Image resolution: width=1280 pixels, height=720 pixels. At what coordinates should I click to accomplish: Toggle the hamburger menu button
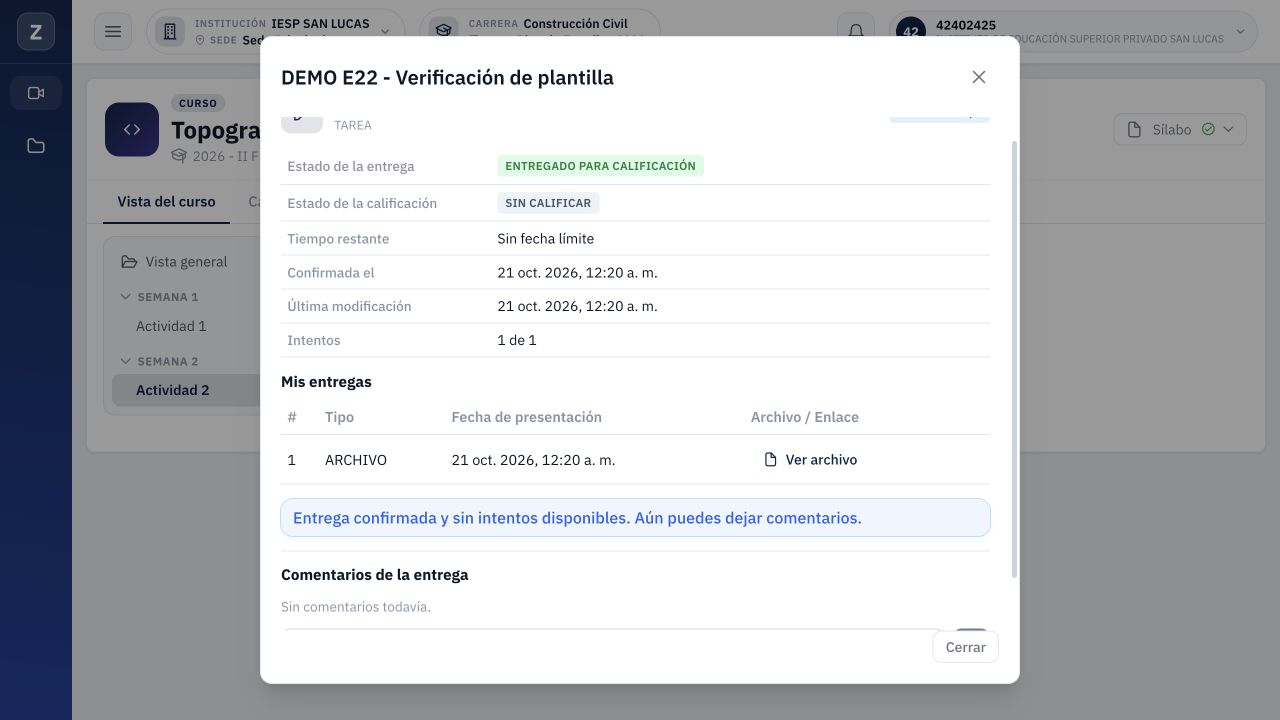pyautogui.click(x=113, y=32)
